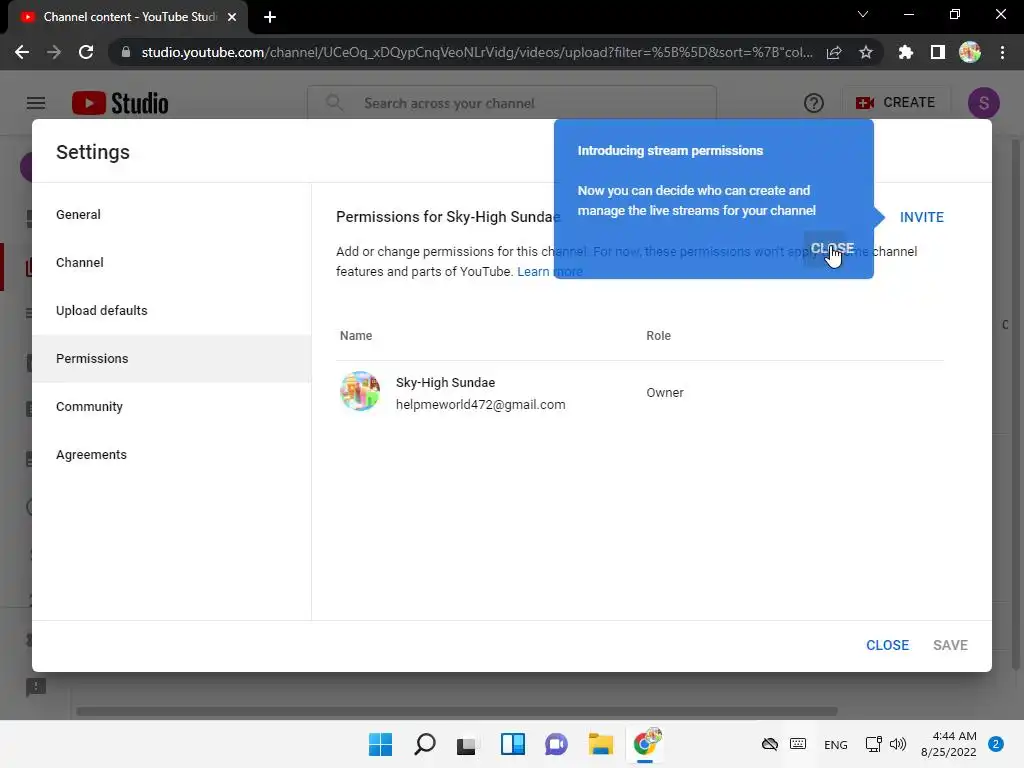The height and width of the screenshot is (768, 1024).
Task: Bookmark this tab with star icon
Action: (866, 52)
